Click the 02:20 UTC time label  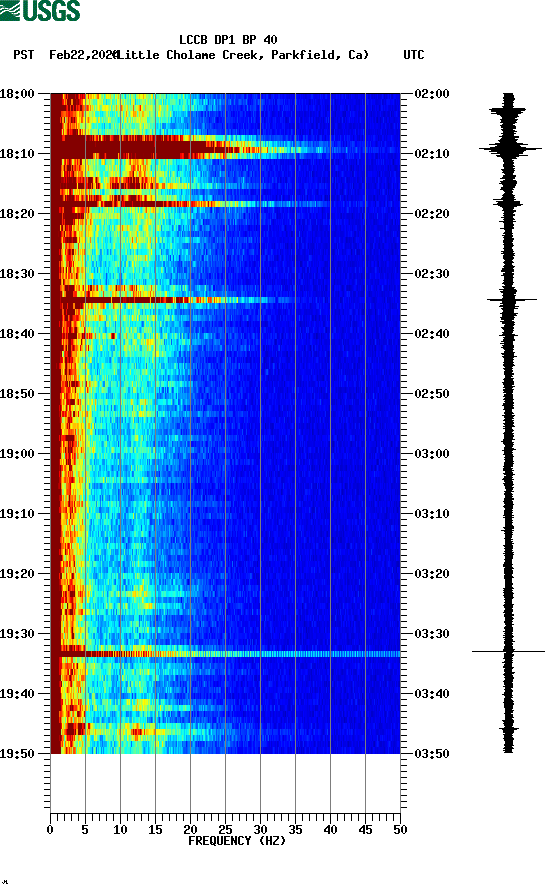pyautogui.click(x=432, y=214)
